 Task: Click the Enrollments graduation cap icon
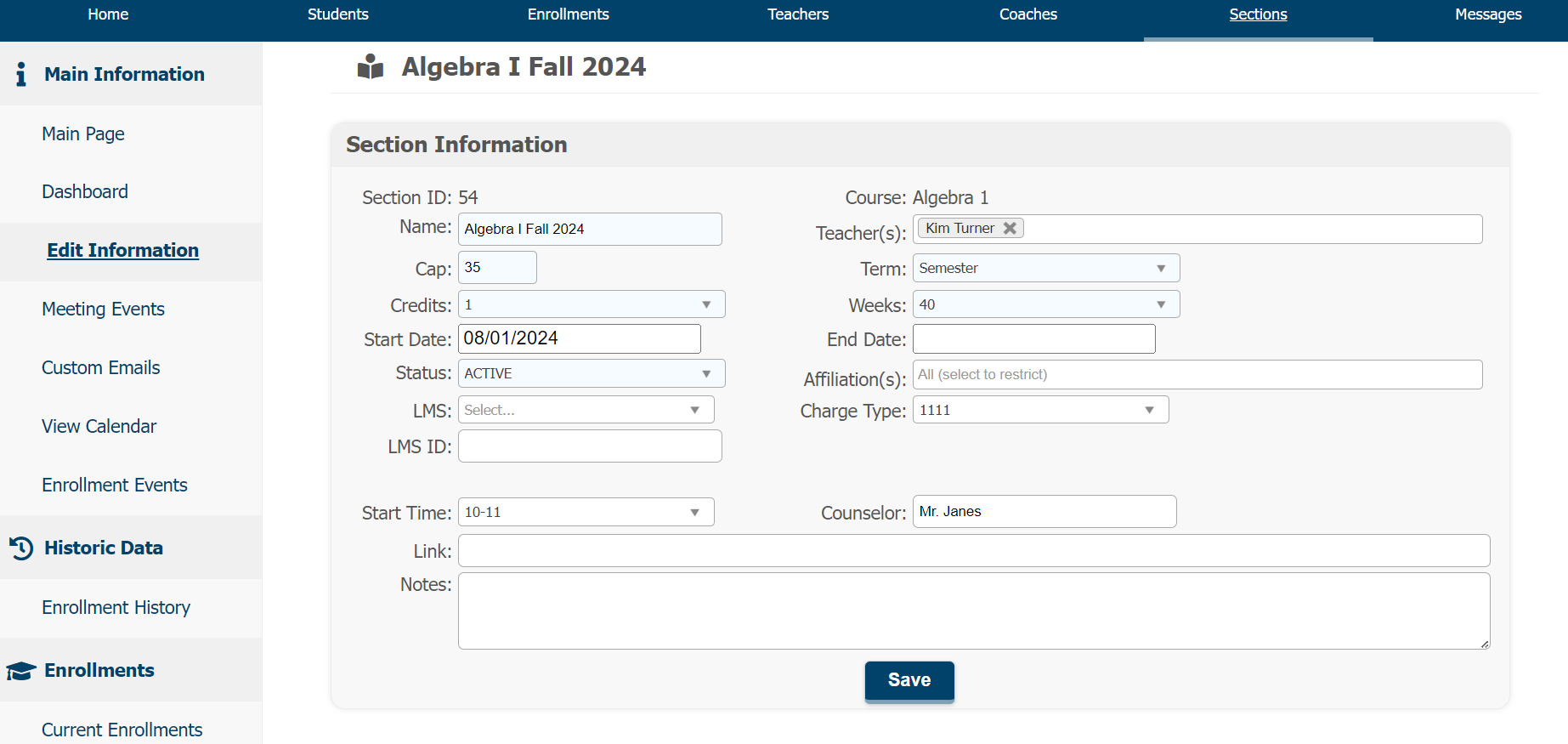(x=21, y=671)
